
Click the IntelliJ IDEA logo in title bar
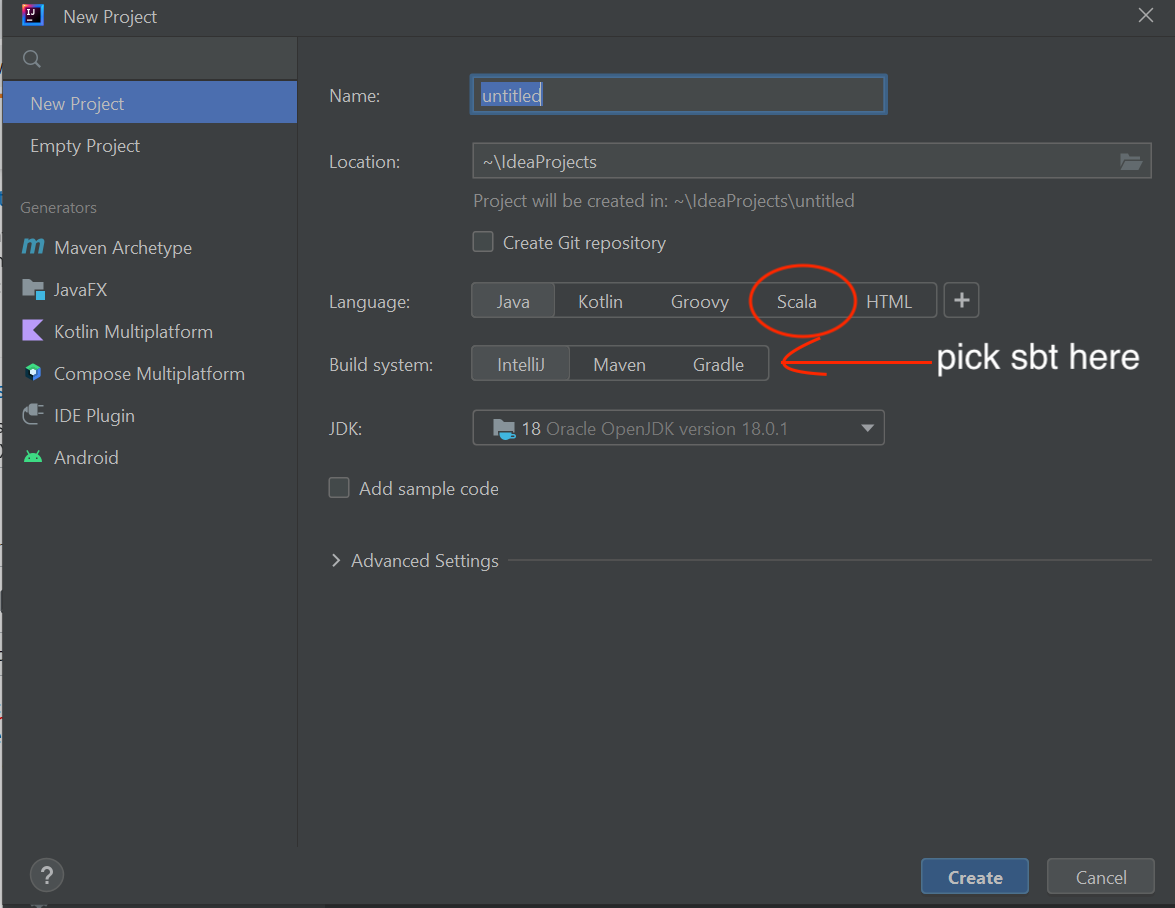click(33, 16)
